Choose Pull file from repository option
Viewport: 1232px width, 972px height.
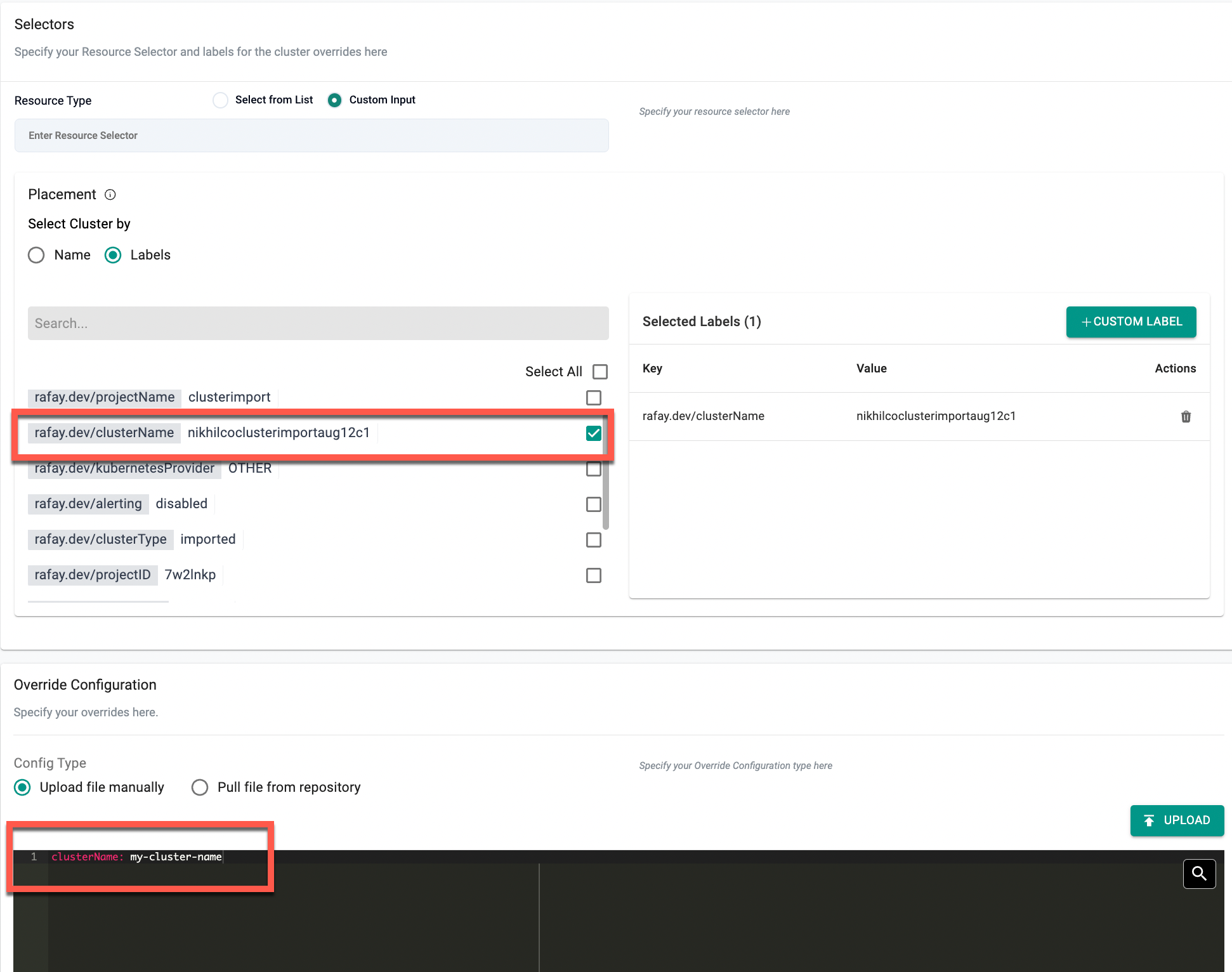tap(200, 787)
